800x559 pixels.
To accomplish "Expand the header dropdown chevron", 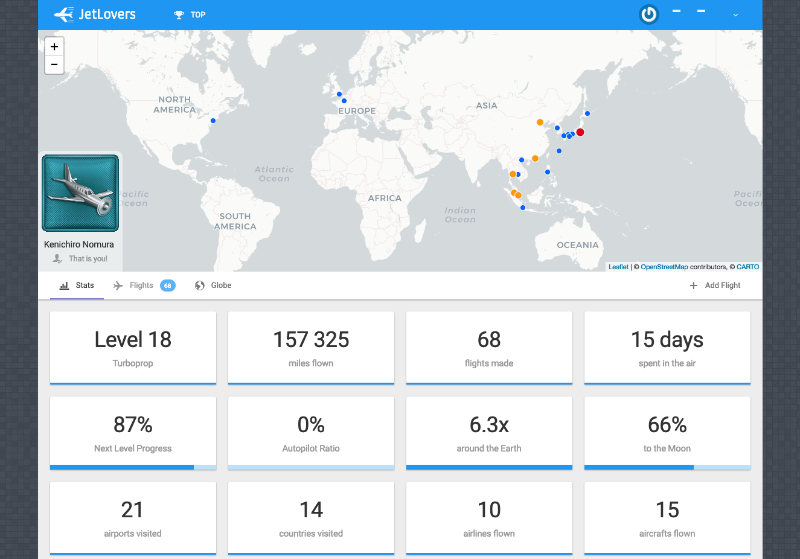I will pos(735,15).
